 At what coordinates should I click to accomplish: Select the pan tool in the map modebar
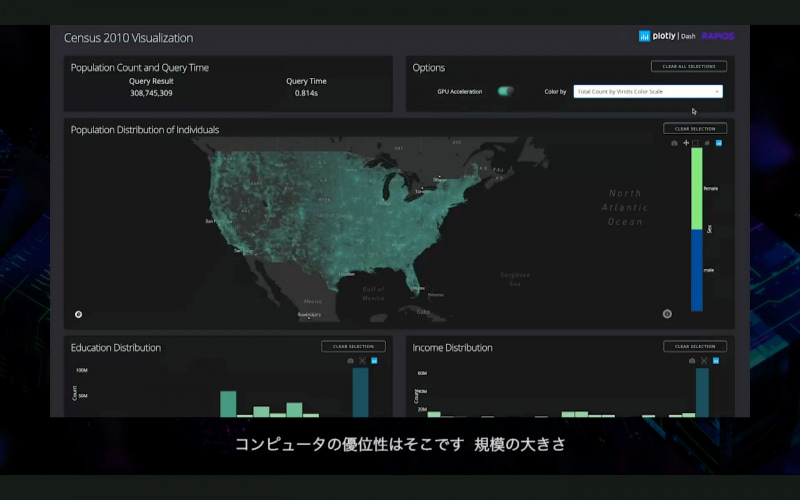pyautogui.click(x=686, y=143)
